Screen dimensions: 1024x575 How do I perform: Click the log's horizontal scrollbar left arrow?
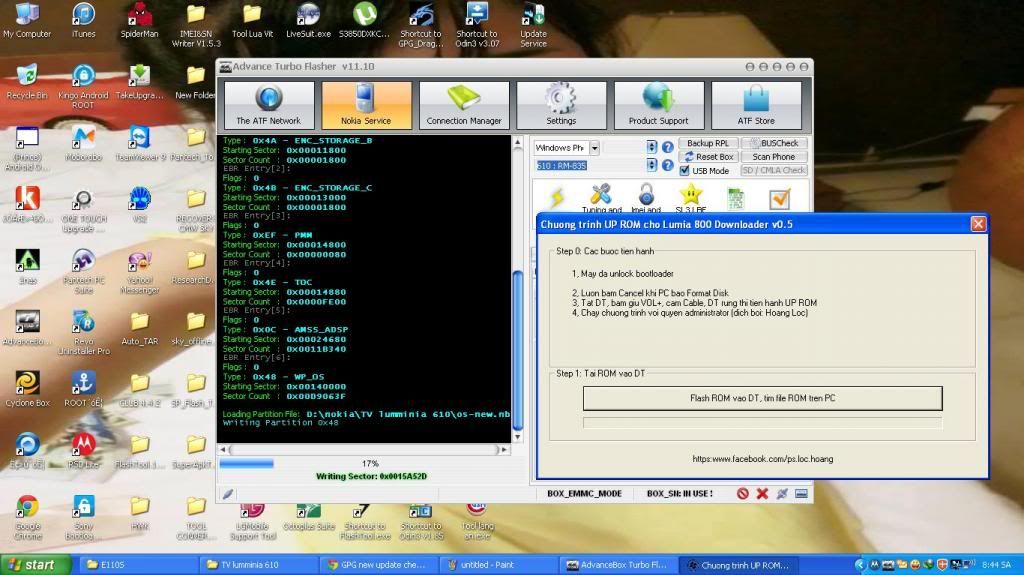[224, 450]
